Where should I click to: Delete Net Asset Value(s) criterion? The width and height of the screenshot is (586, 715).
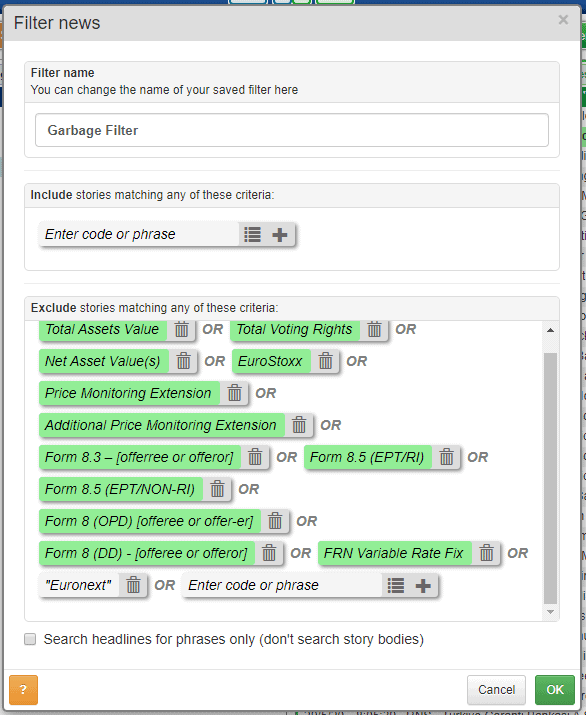[x=183, y=361]
